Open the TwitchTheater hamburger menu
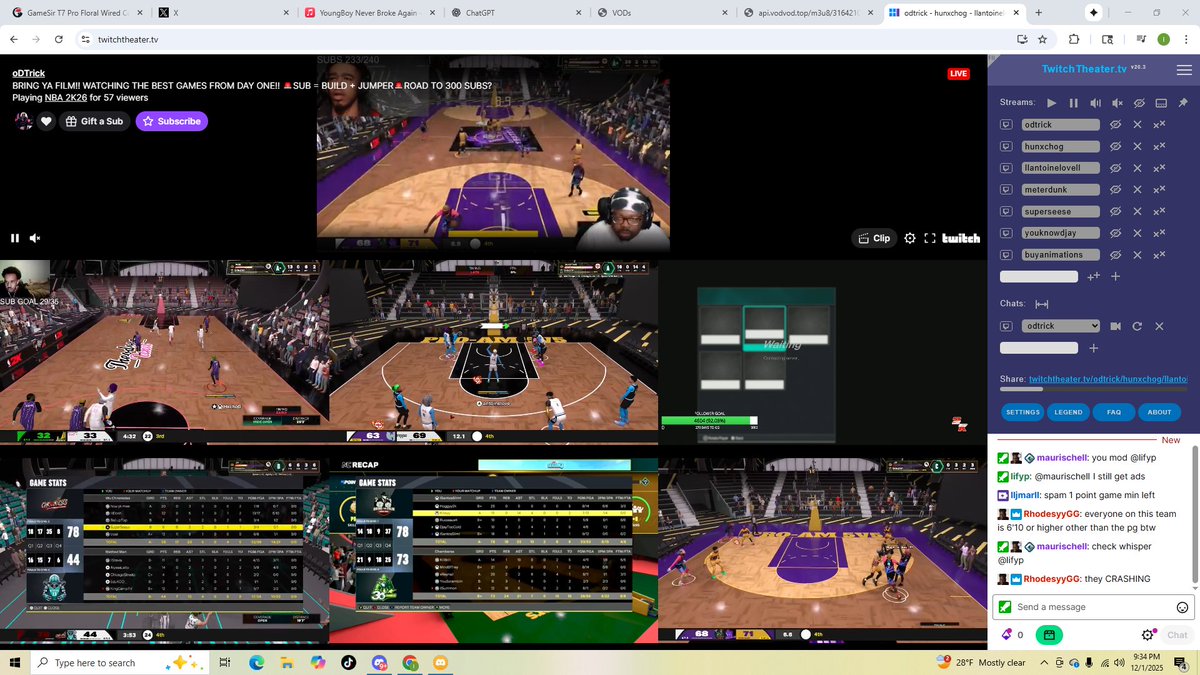 [x=1184, y=70]
